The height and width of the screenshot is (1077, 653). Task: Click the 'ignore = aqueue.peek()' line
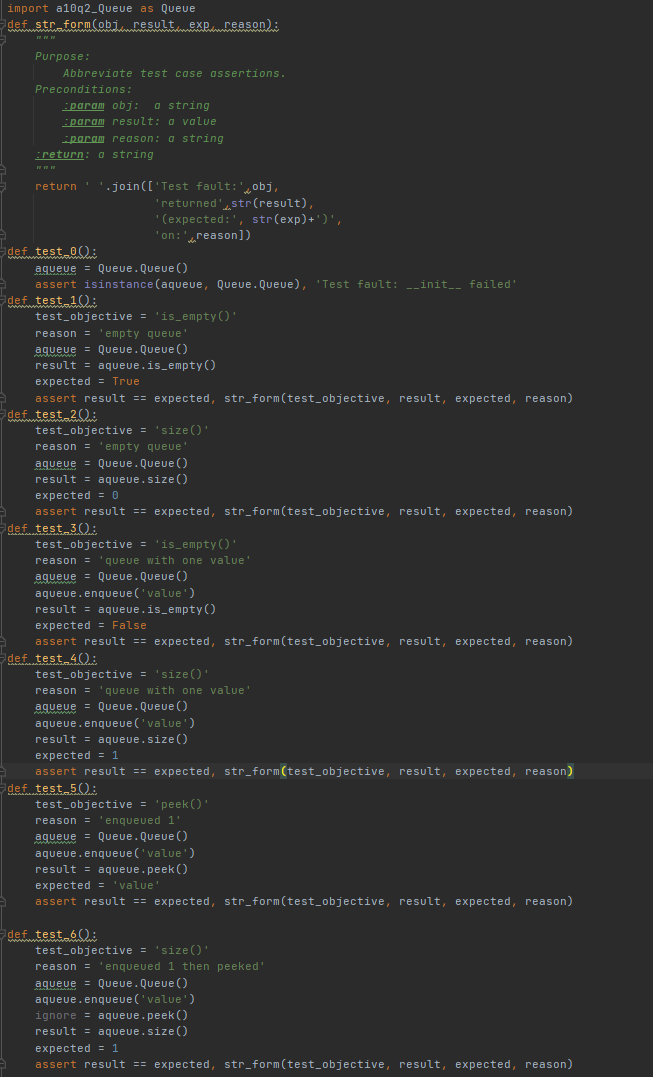112,1016
